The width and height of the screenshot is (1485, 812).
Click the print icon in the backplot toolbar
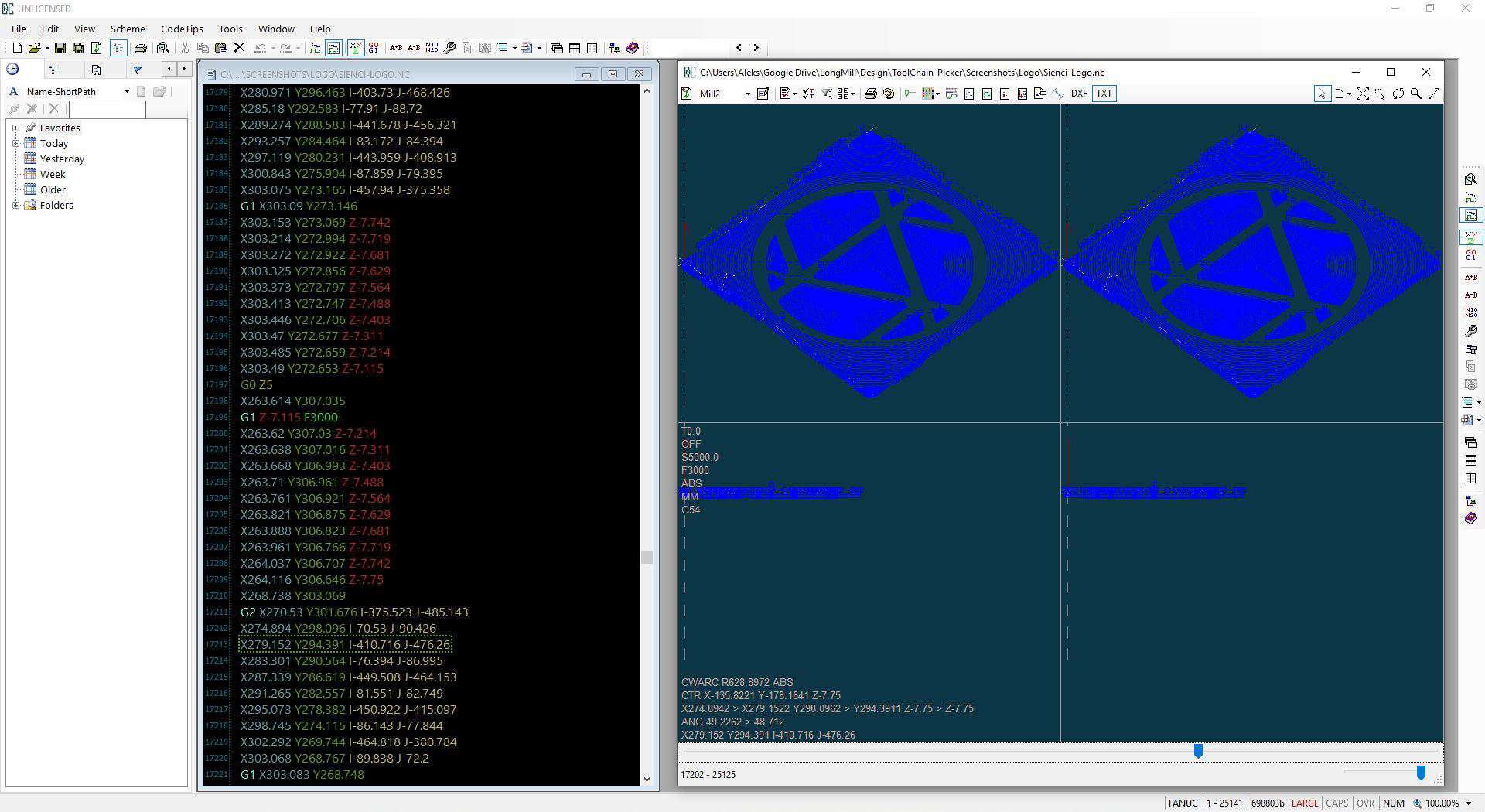pos(871,94)
